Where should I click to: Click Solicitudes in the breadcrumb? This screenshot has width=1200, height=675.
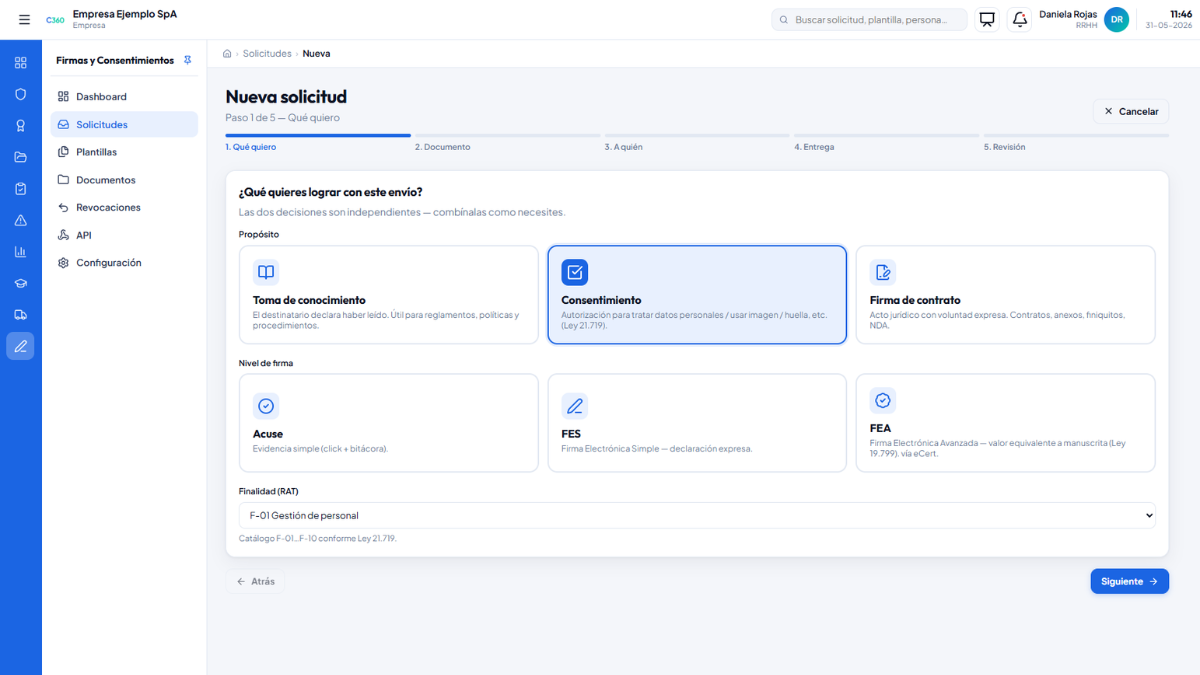click(x=267, y=53)
